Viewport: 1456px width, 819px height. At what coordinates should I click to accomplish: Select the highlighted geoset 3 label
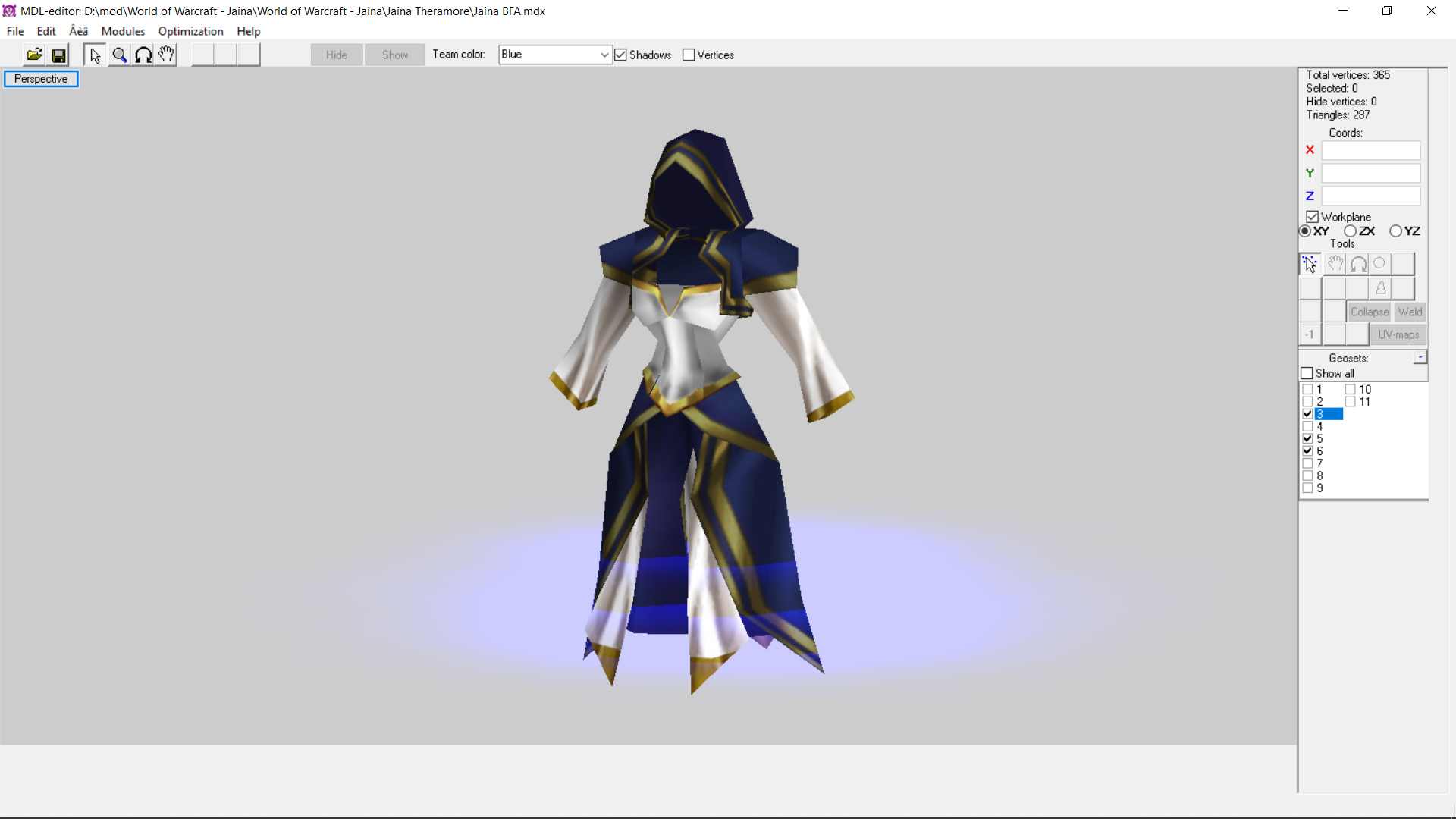coord(1329,414)
